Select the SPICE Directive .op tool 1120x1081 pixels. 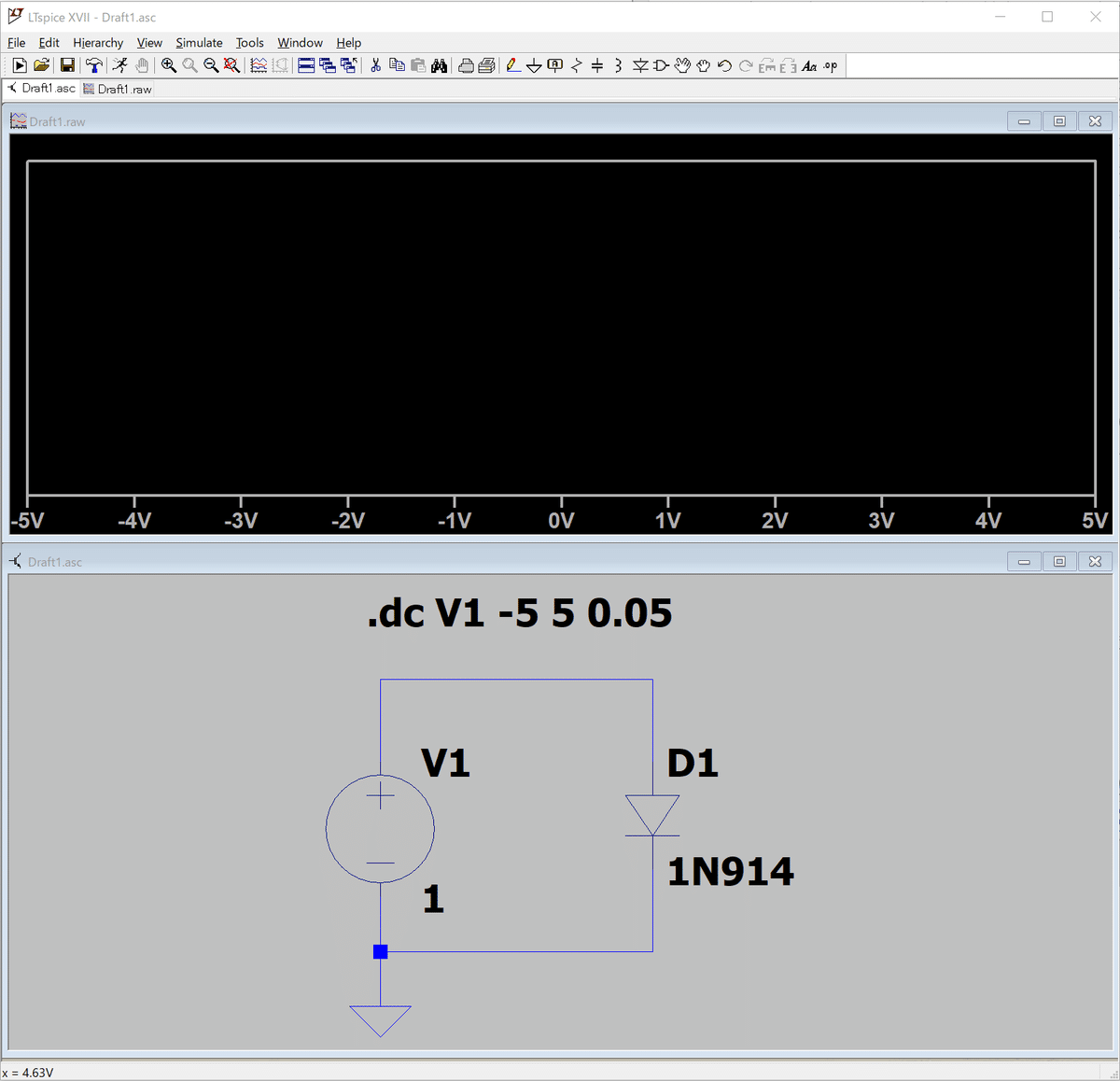click(x=831, y=65)
